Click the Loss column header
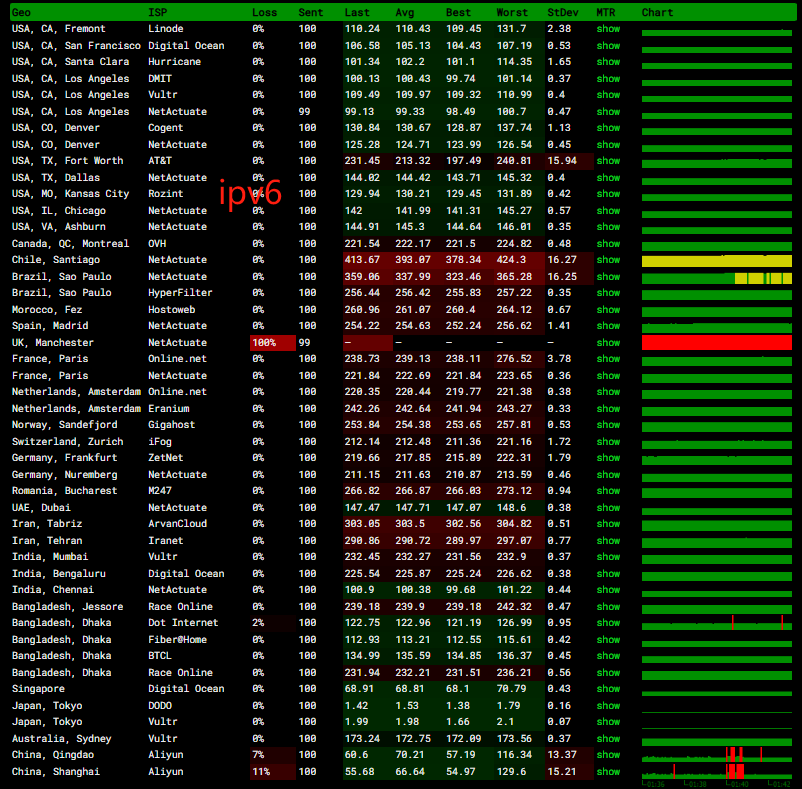This screenshot has width=802, height=789. (264, 12)
